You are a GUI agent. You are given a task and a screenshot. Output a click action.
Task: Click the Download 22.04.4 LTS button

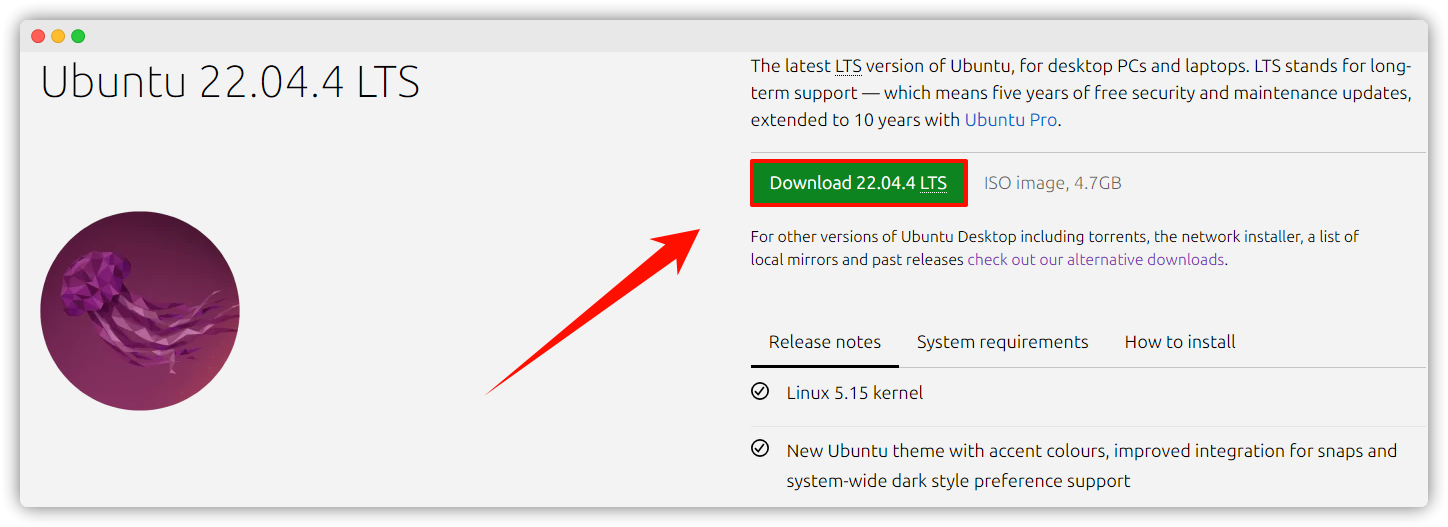click(858, 183)
